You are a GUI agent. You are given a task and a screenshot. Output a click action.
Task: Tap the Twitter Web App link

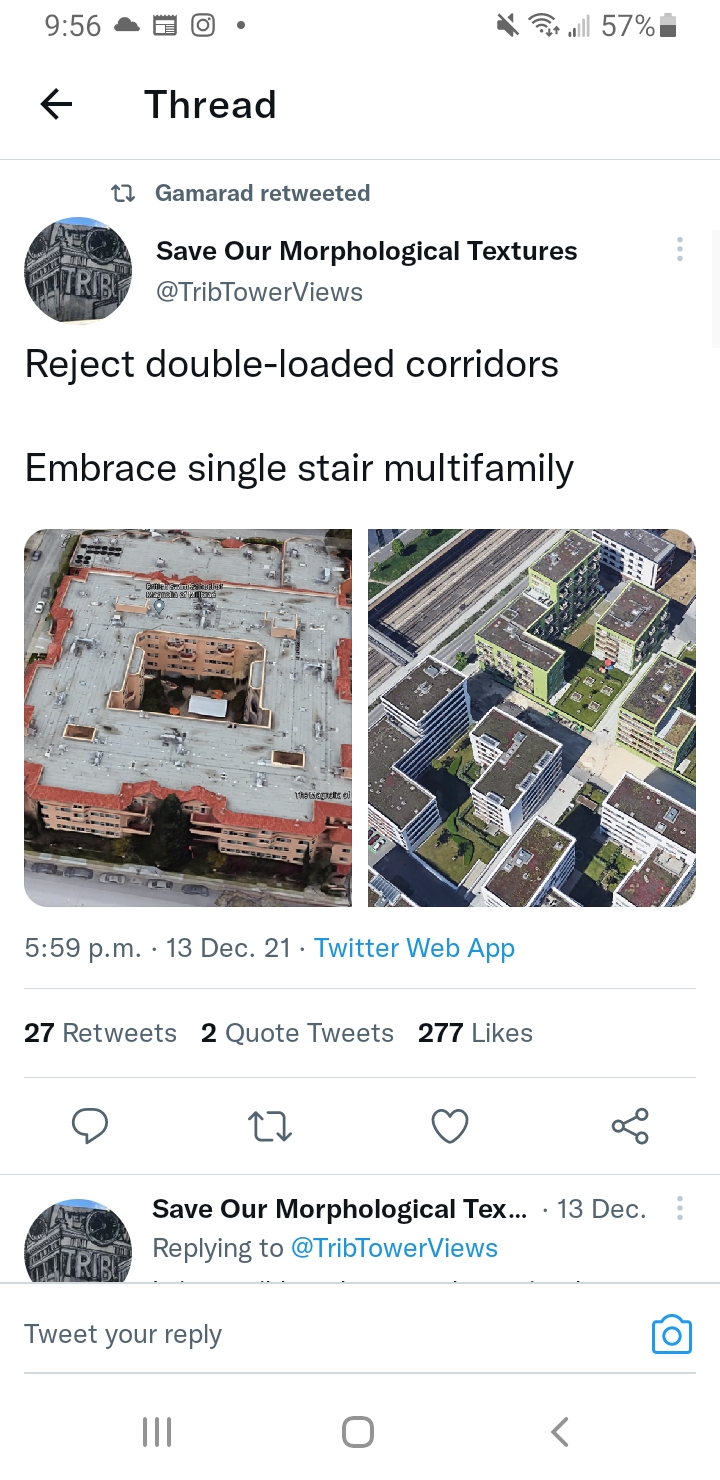point(414,948)
